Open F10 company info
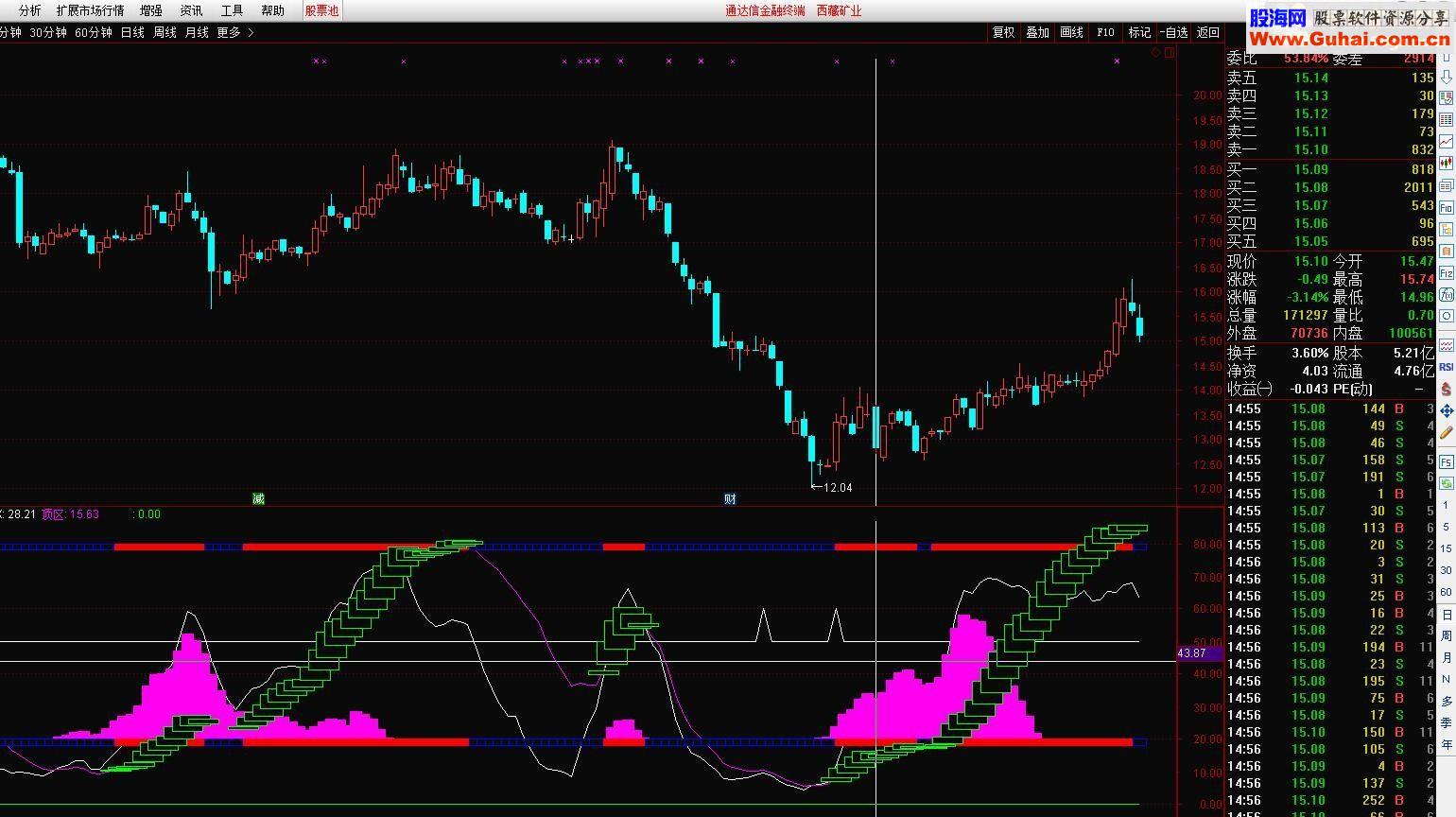The image size is (1456, 817). pos(1105,32)
